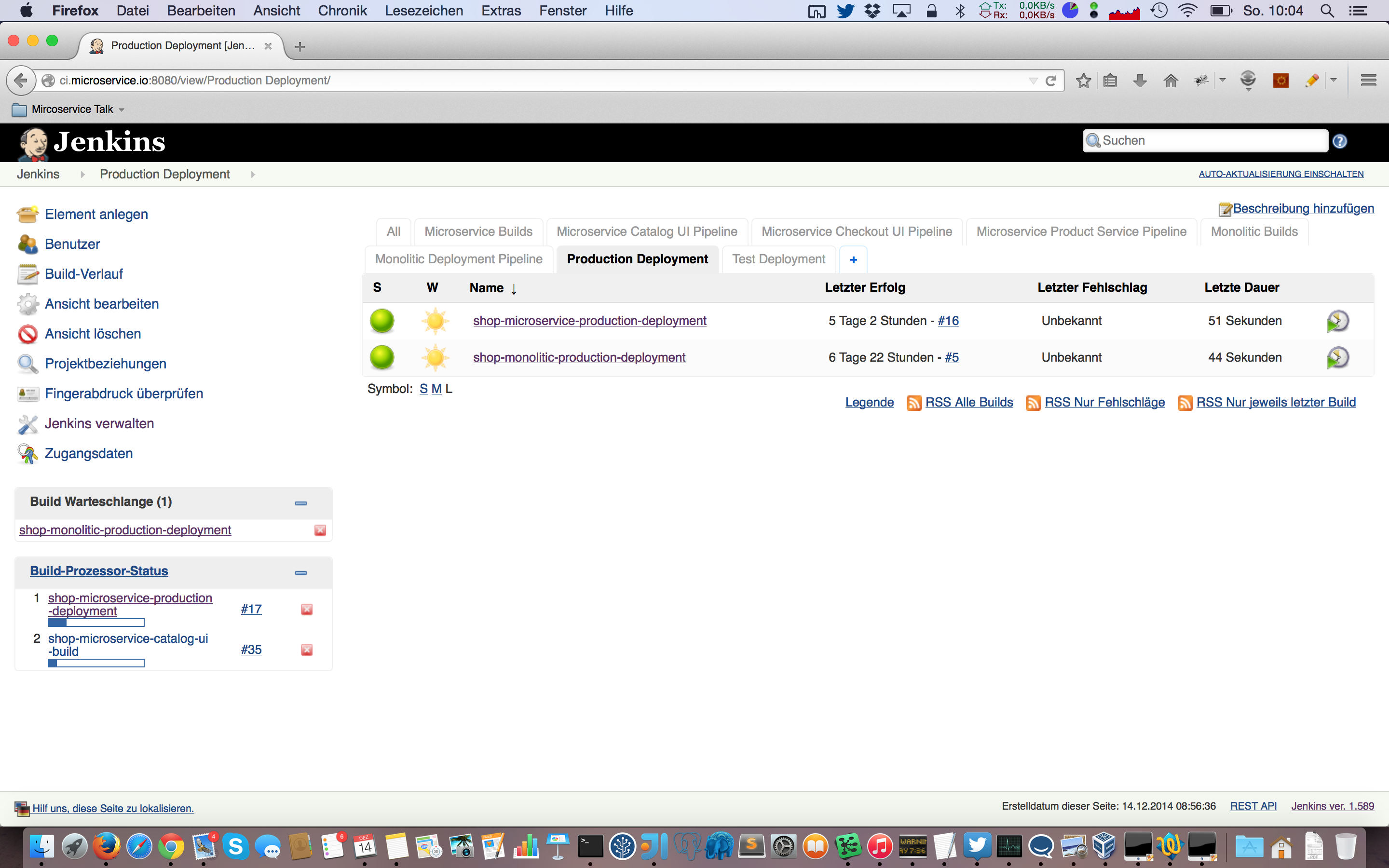The height and width of the screenshot is (868, 1389).
Task: Click progress bar of build #17
Action: (x=96, y=623)
